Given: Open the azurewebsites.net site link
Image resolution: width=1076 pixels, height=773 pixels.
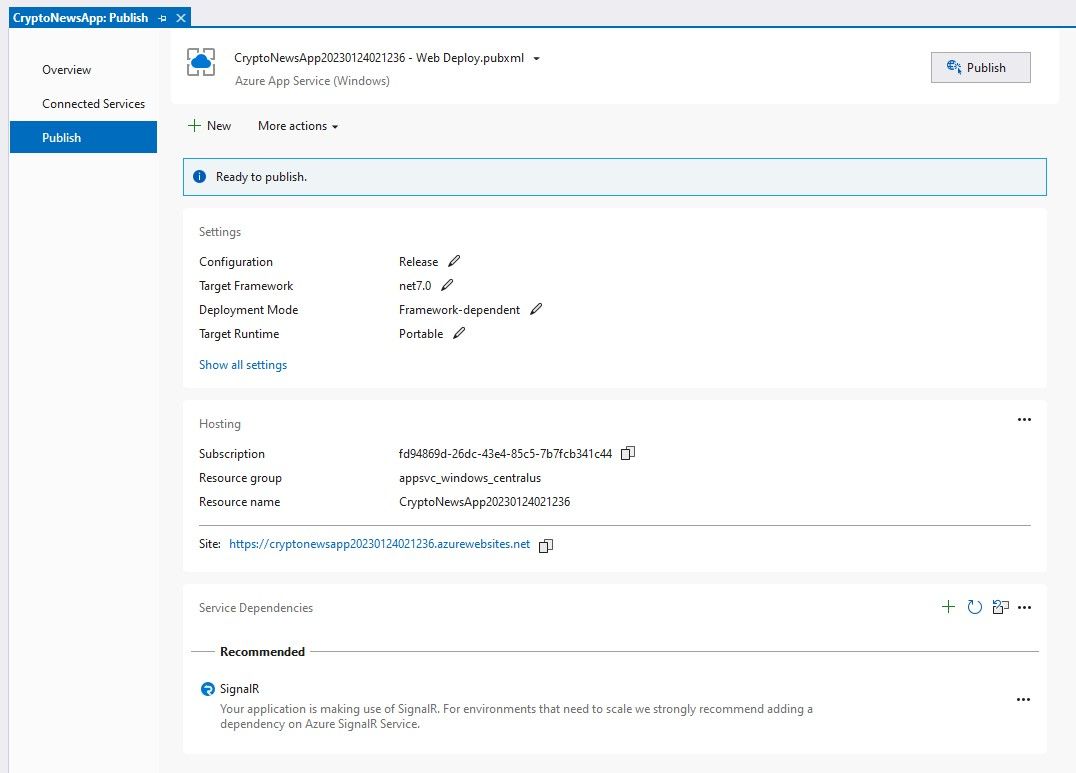Looking at the screenshot, I should coord(379,545).
